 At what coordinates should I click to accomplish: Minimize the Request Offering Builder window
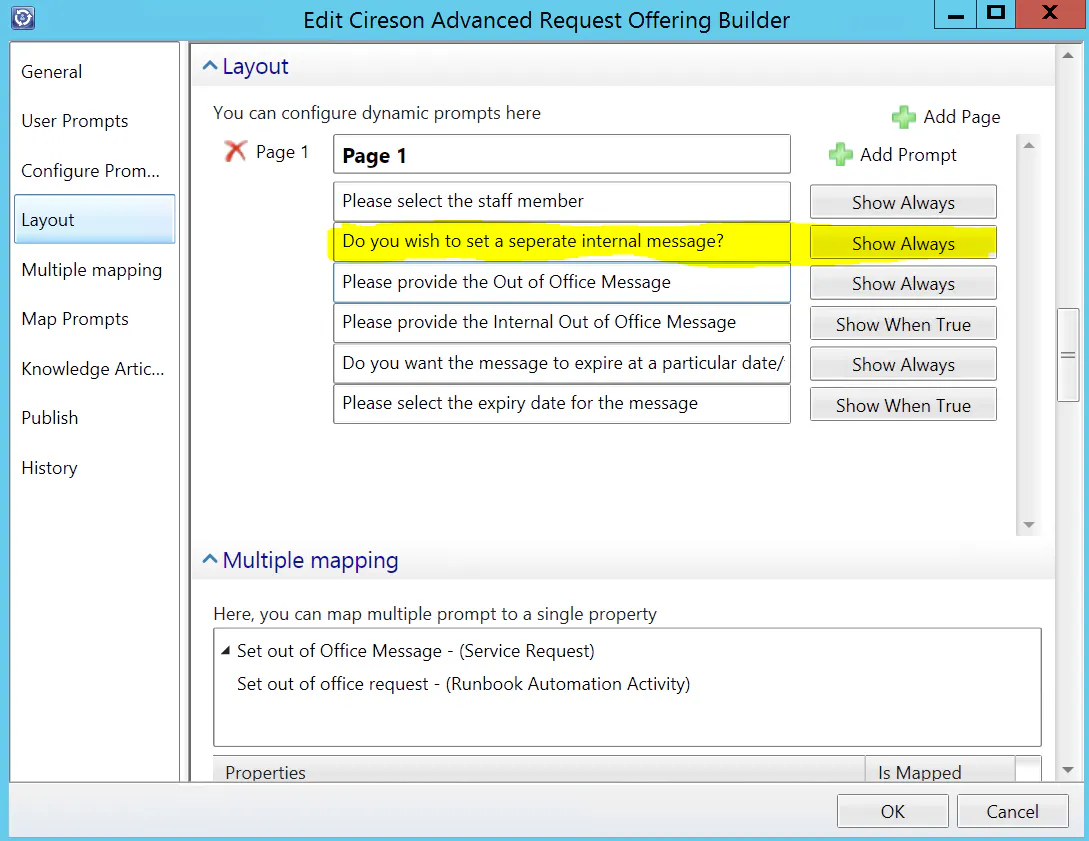coord(956,14)
